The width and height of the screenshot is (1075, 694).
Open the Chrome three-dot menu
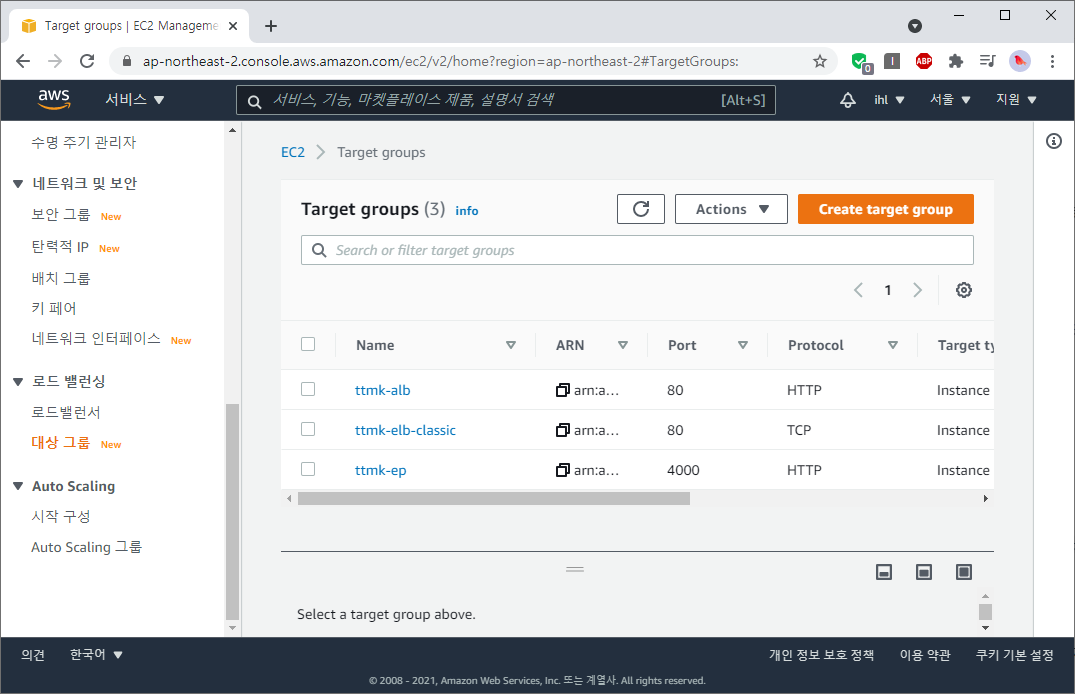1052,61
